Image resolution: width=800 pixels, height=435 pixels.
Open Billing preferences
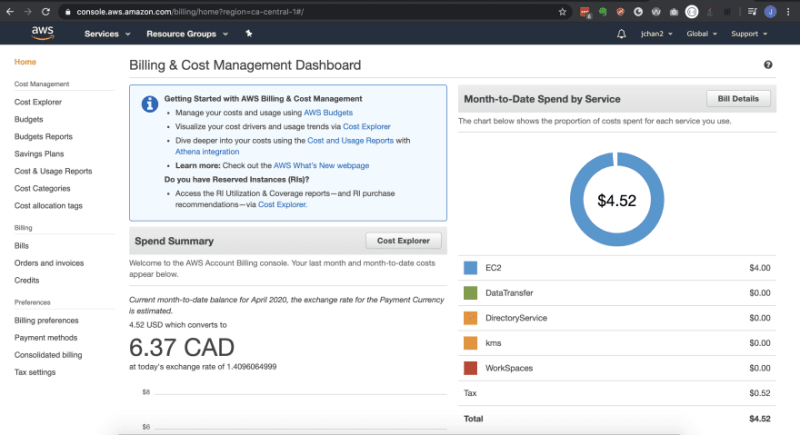coord(46,320)
